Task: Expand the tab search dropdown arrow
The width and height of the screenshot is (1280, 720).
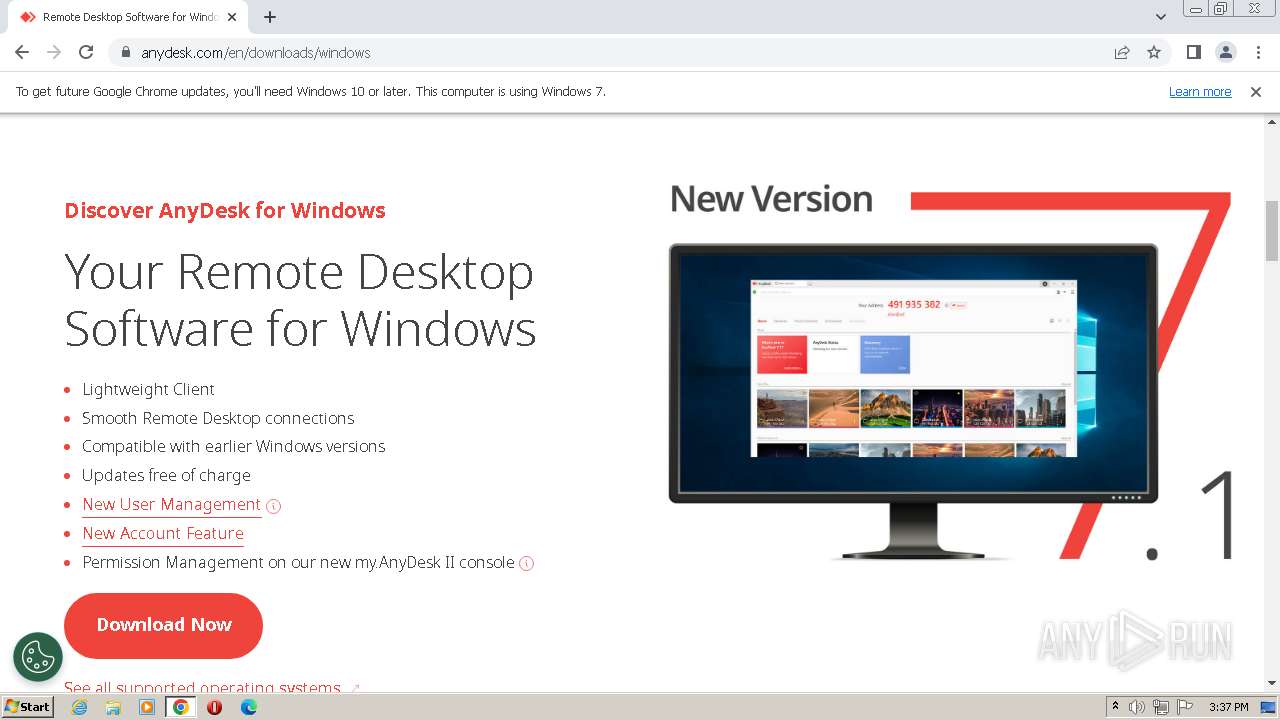Action: (x=1161, y=17)
